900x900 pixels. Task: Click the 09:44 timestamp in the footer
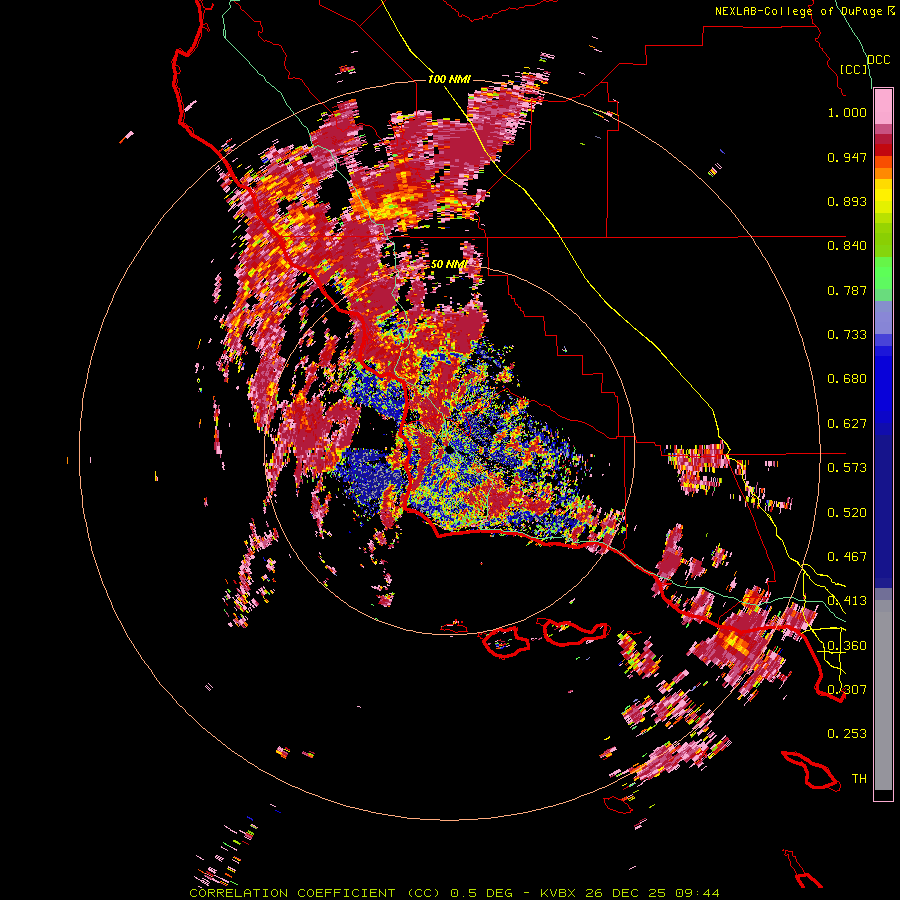point(697,893)
